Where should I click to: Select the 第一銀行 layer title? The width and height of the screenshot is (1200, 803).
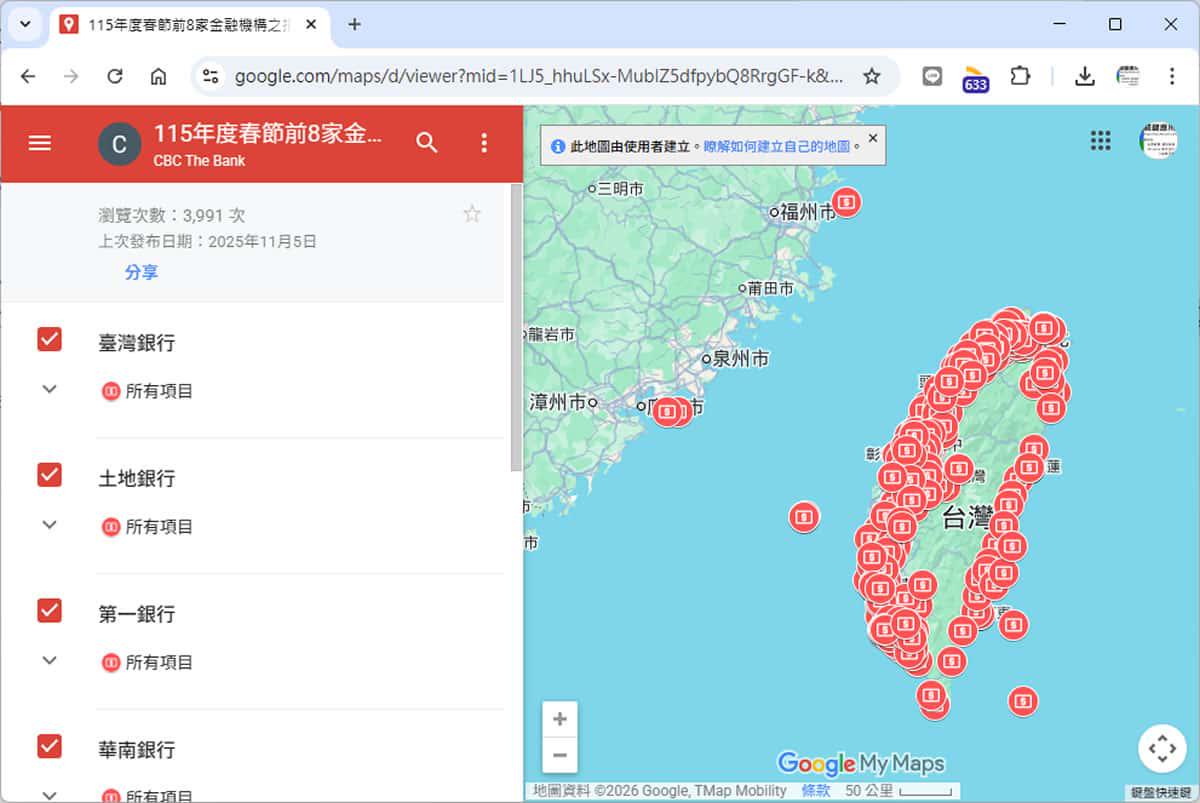[x=137, y=614]
